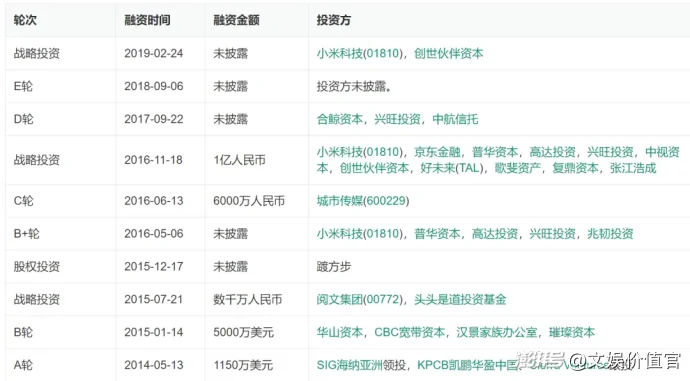
Task: Open 普华资本 link in the 2016-11-18 row
Action: (495, 152)
